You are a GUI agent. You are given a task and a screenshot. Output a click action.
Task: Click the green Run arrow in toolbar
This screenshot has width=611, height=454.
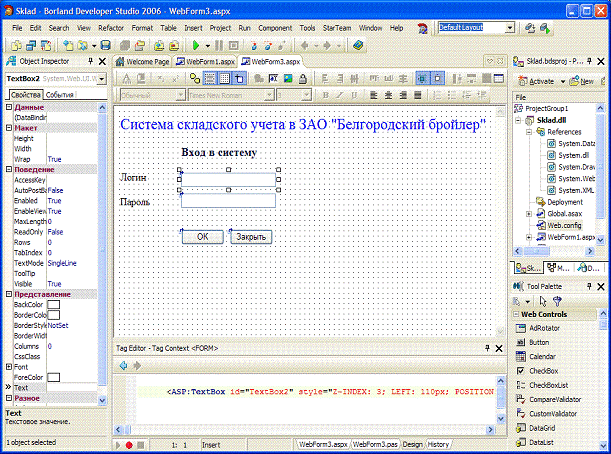[193, 46]
